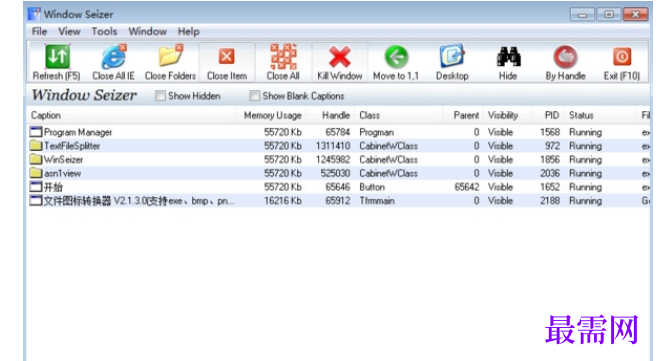Maximize the Window Seizer window
This screenshot has width=657, height=361.
pyautogui.click(x=608, y=15)
